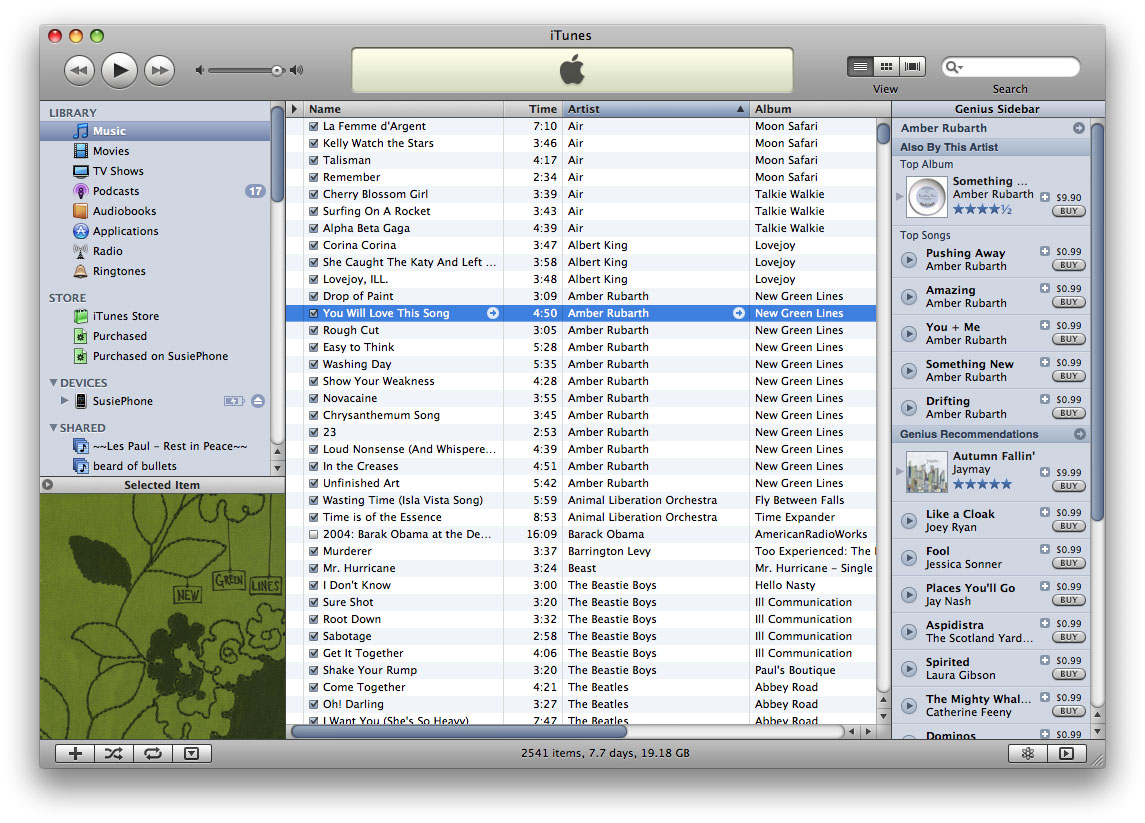This screenshot has height=823, width=1145.
Task: Open Applications in the library
Action: tap(125, 231)
